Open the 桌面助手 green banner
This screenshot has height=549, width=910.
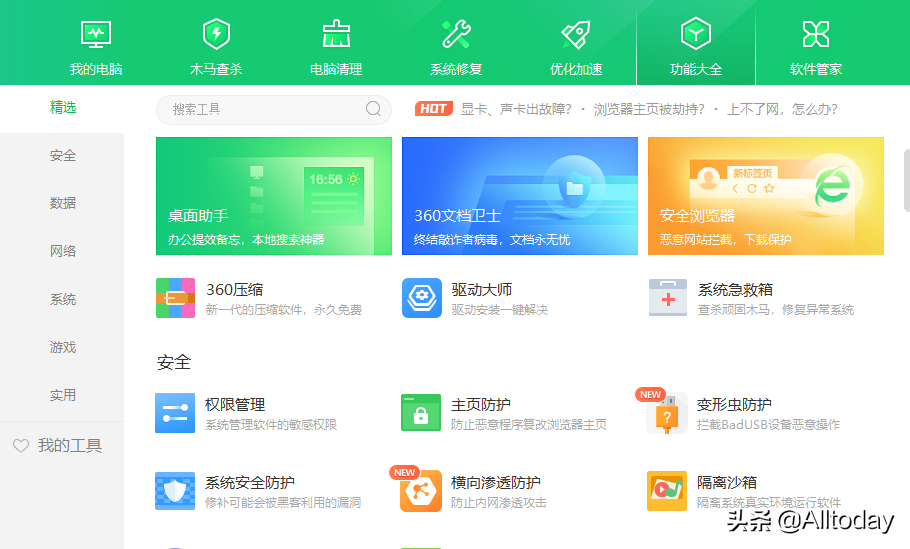tap(274, 196)
